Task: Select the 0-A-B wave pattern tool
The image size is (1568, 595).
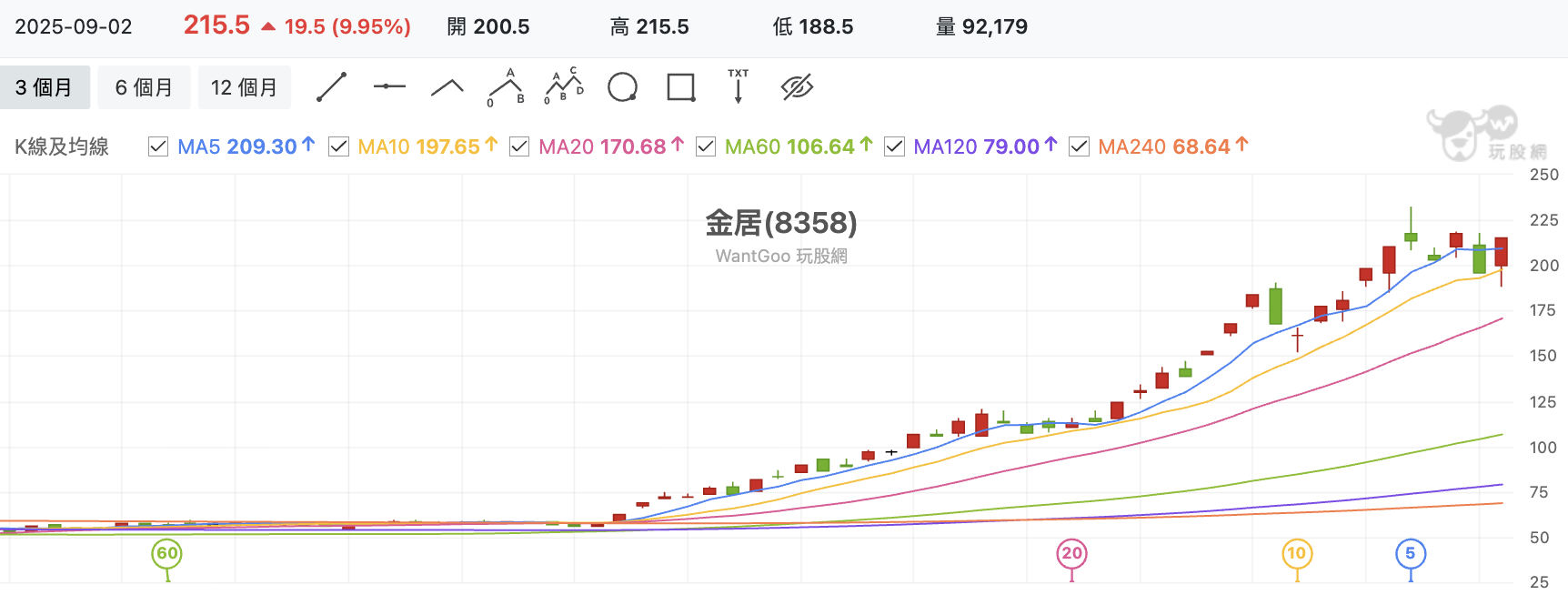Action: pyautogui.click(x=507, y=87)
